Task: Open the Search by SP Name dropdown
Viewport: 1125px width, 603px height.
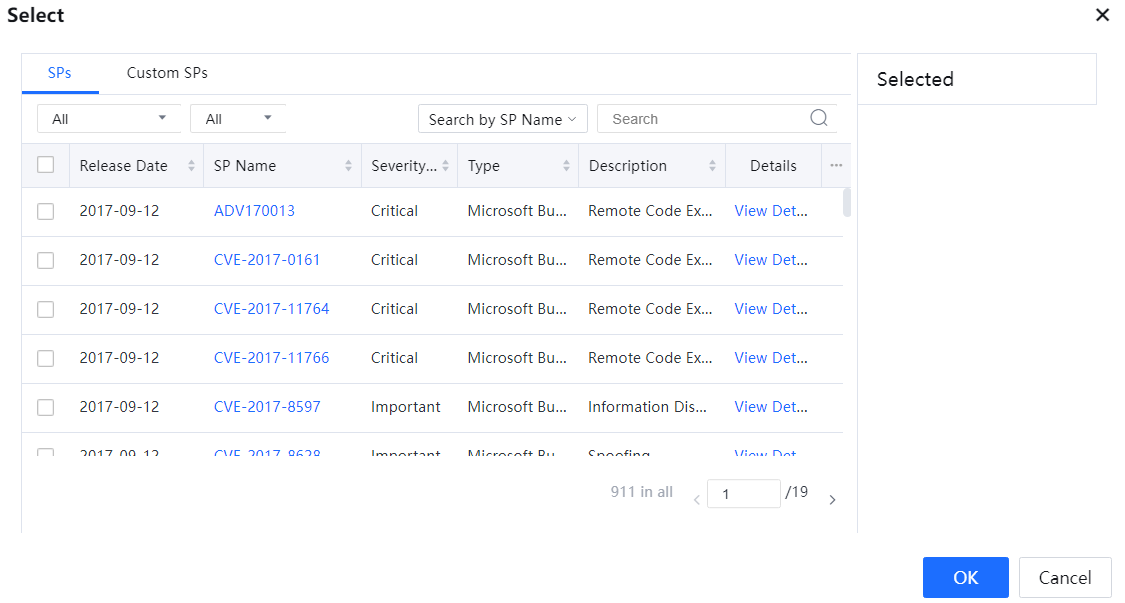Action: click(502, 119)
